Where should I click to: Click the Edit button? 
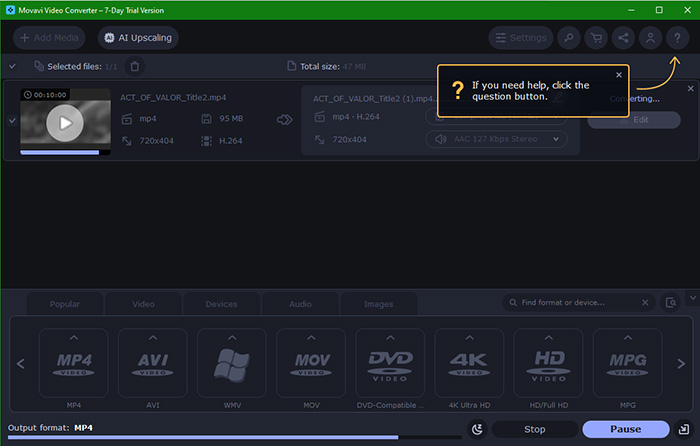634,120
